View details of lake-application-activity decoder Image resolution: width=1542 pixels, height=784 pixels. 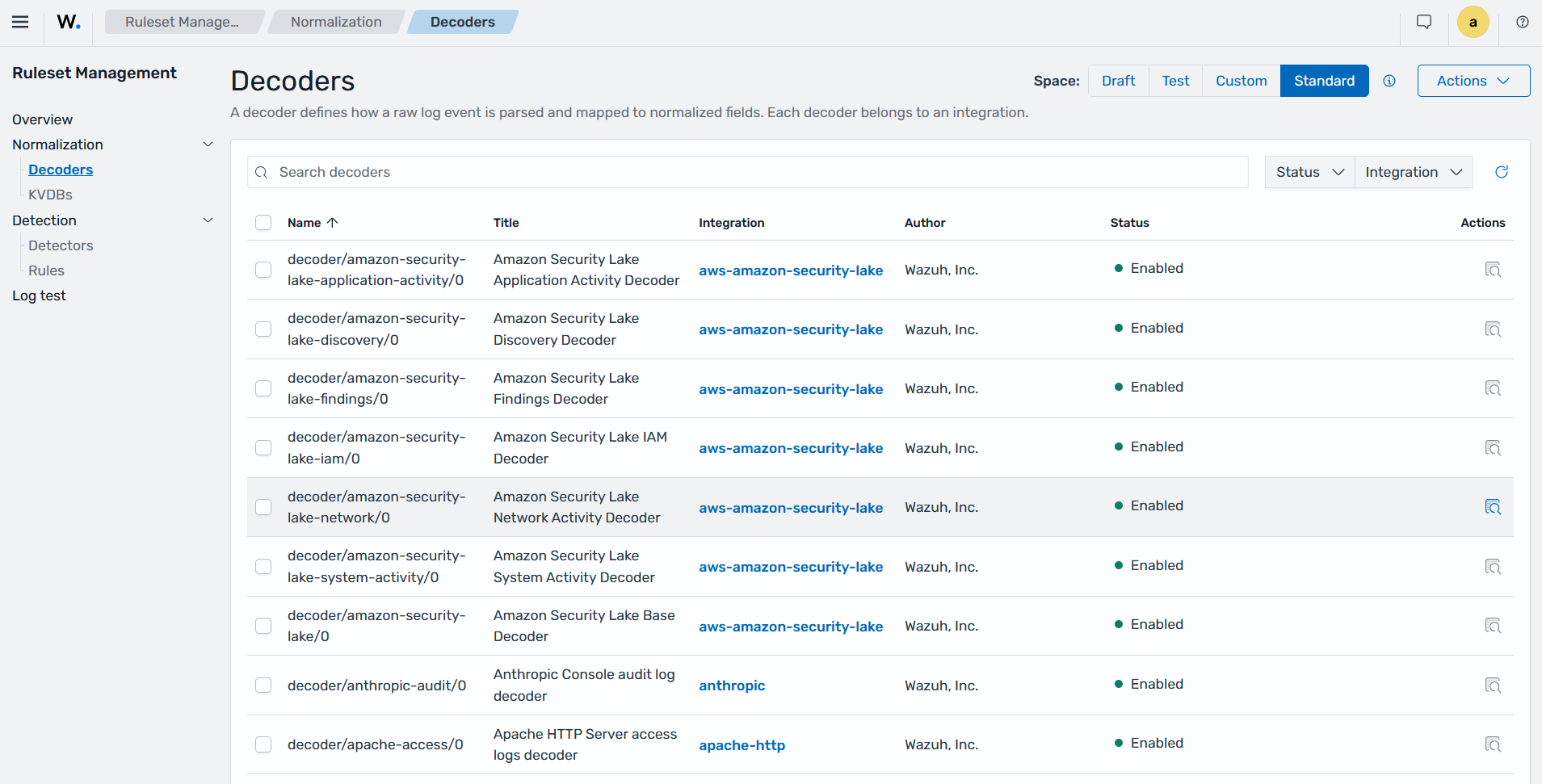pos(1493,270)
